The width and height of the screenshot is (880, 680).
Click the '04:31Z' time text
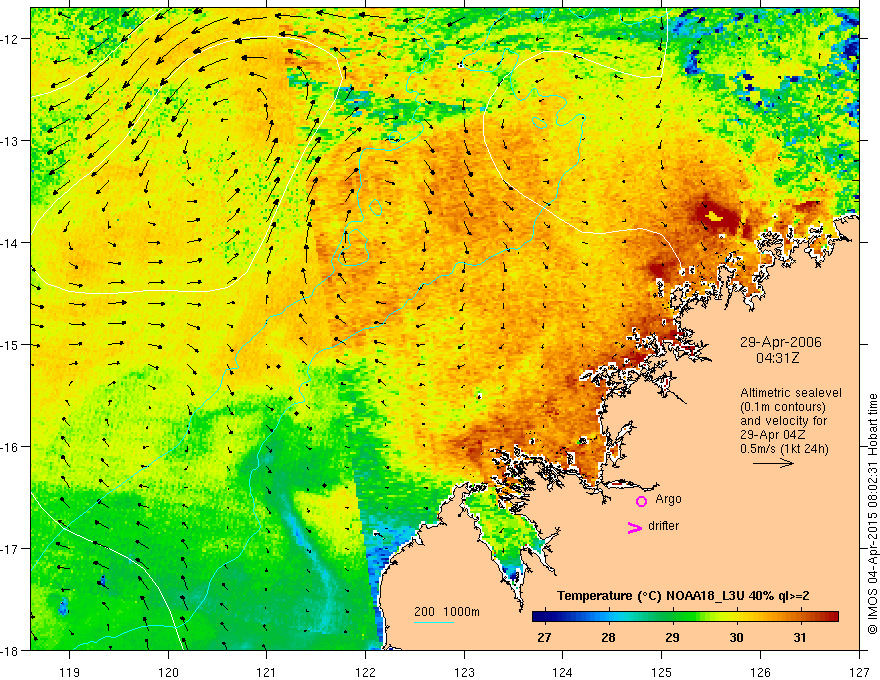[x=777, y=357]
